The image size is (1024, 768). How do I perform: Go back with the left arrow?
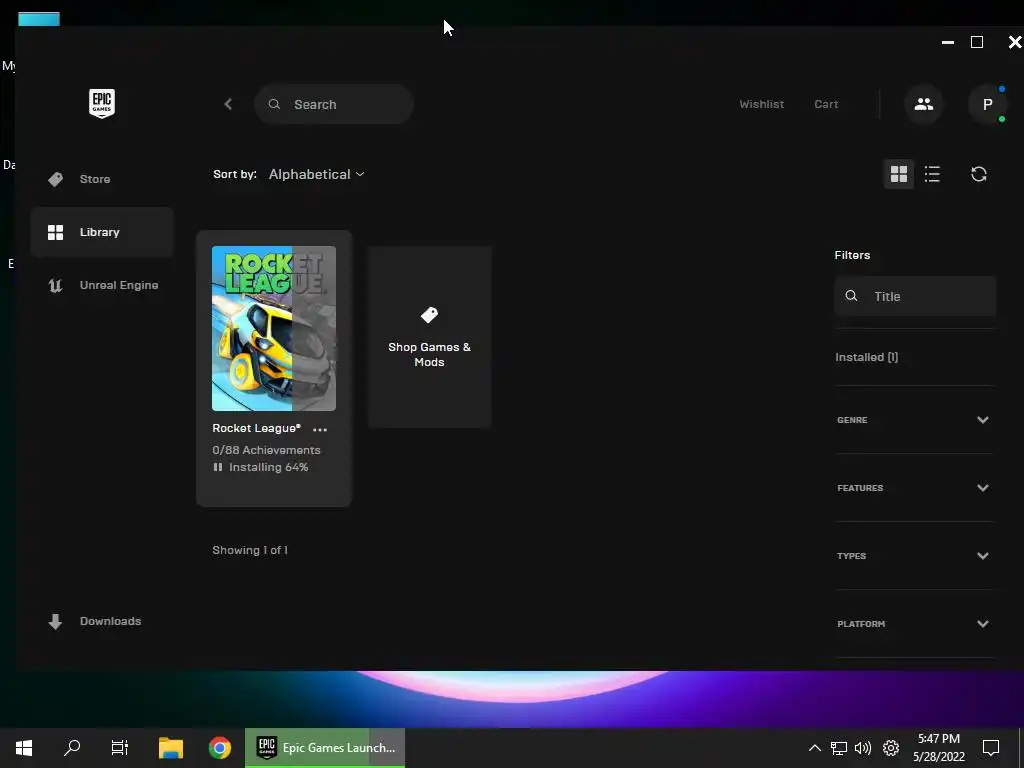[228, 104]
